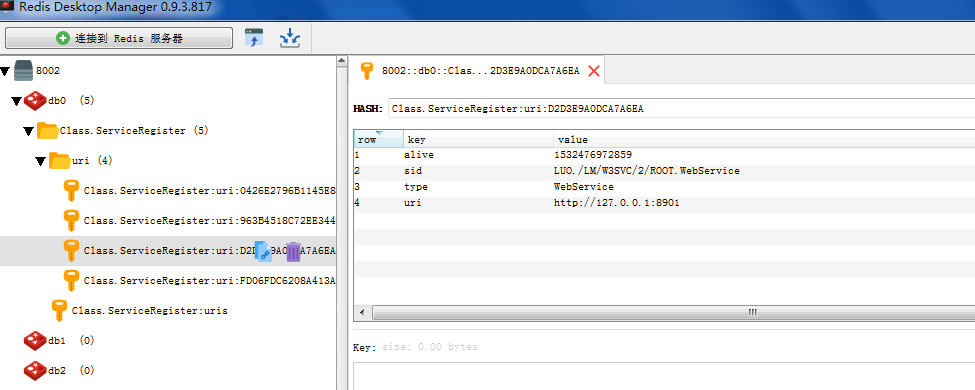Click the tree panel scroll up arrow
This screenshot has width=975, height=390.
[x=341, y=60]
